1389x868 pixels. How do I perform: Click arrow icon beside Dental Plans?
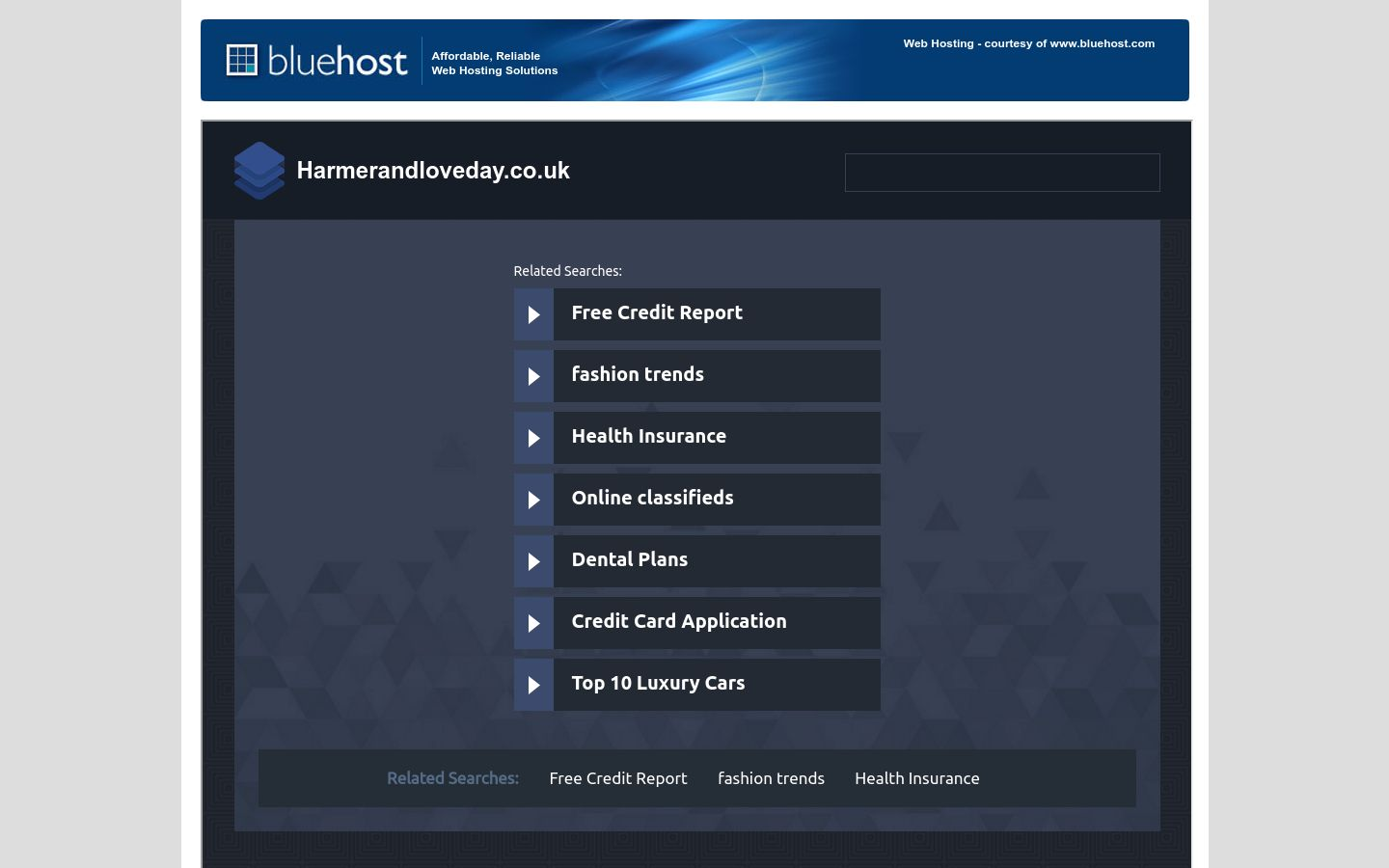coord(533,561)
